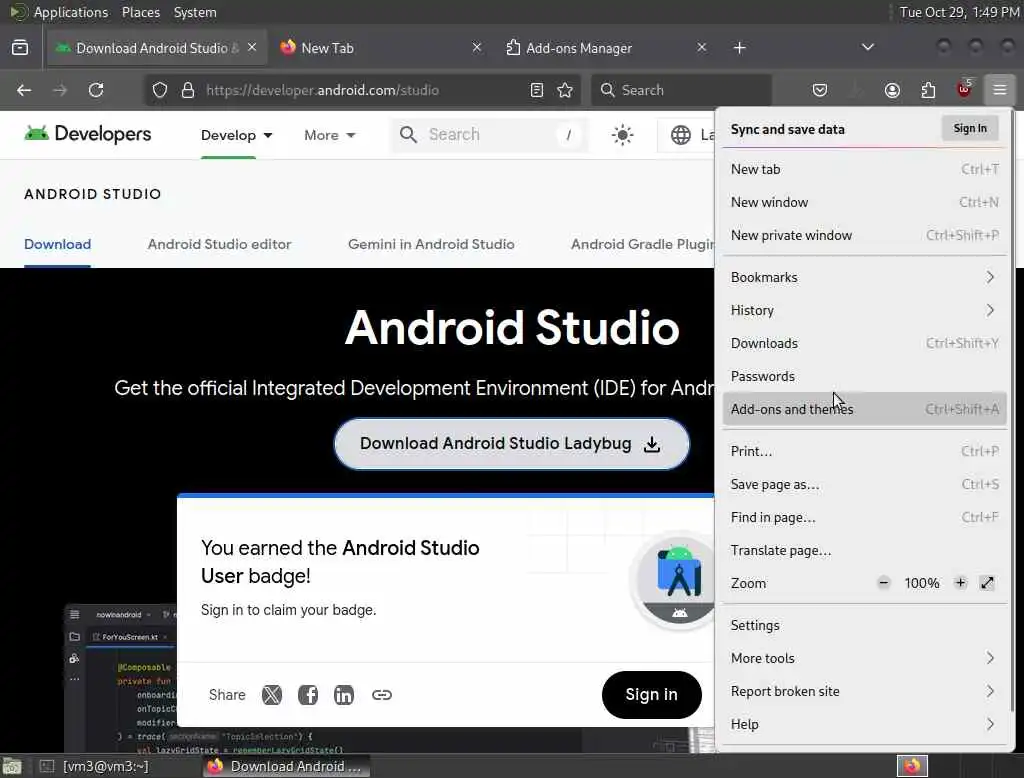Viewport: 1024px width, 778px height.
Task: Close the hamburger application menu button
Action: coord(1000,90)
